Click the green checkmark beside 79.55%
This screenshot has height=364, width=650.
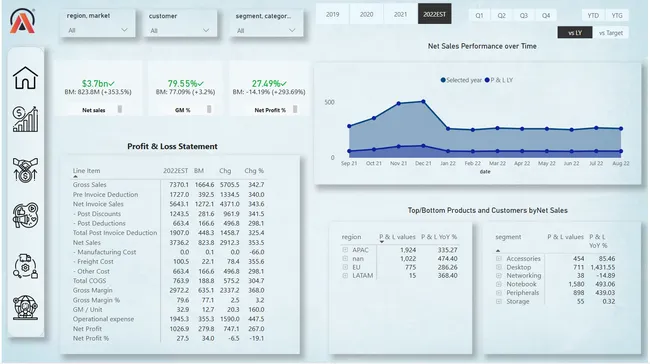[x=201, y=84]
